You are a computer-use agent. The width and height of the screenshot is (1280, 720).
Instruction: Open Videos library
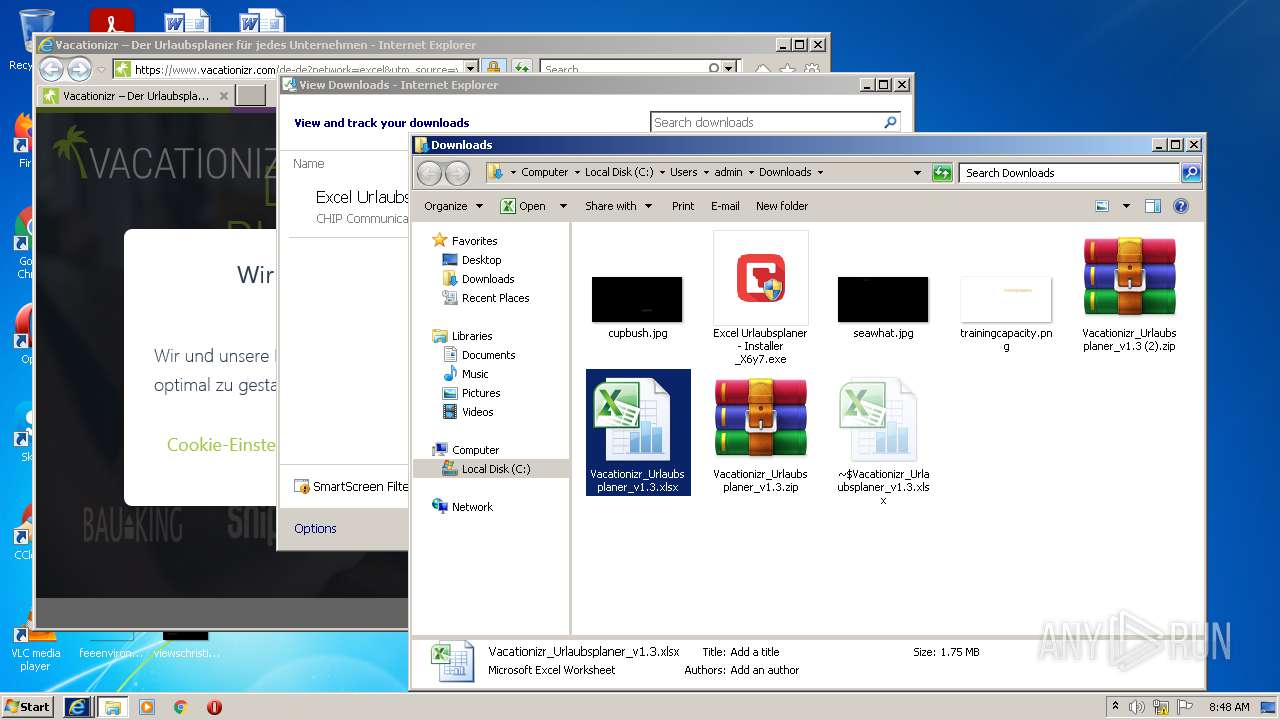tap(477, 412)
